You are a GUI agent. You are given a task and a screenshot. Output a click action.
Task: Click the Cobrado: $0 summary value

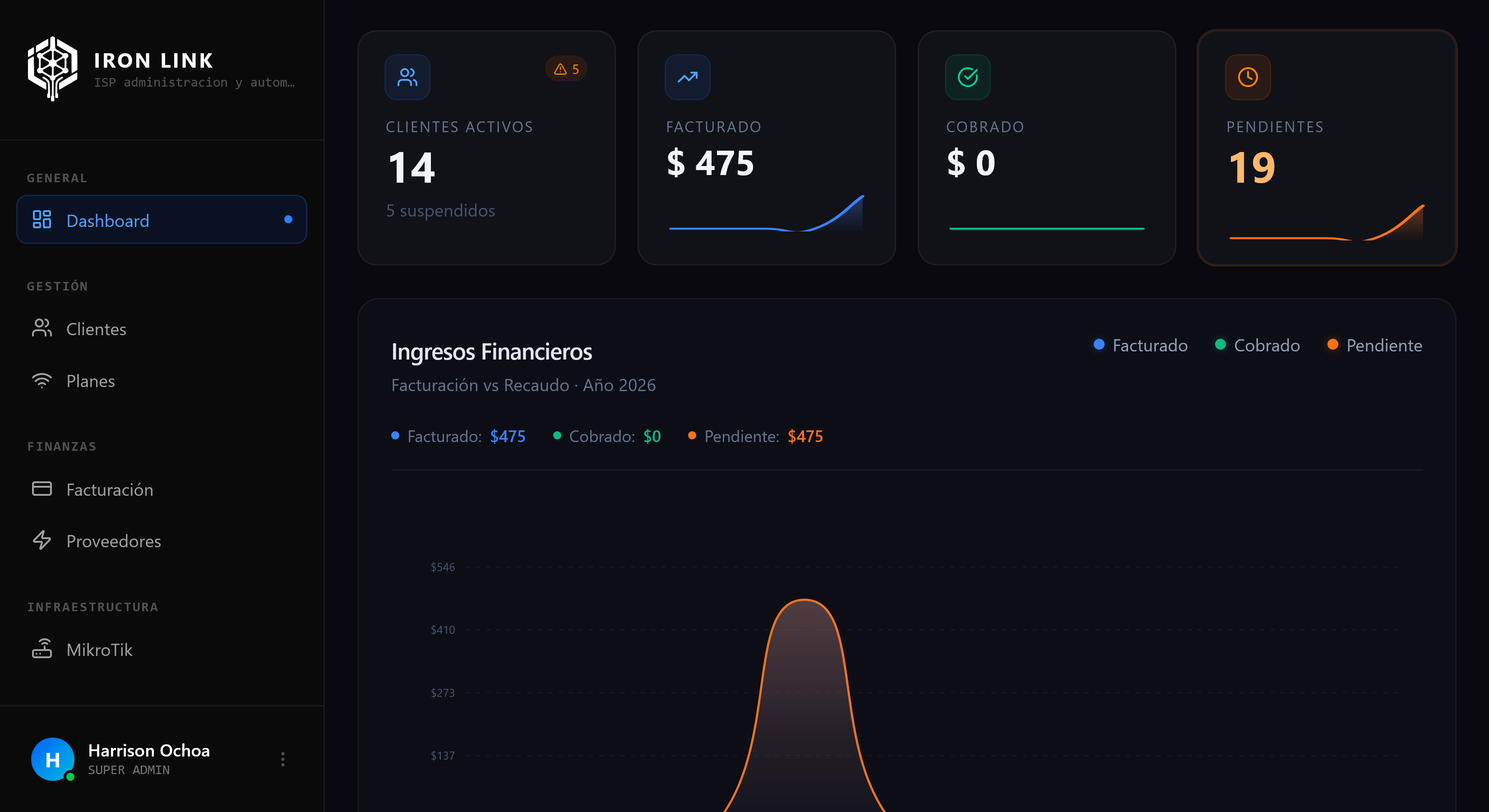652,436
